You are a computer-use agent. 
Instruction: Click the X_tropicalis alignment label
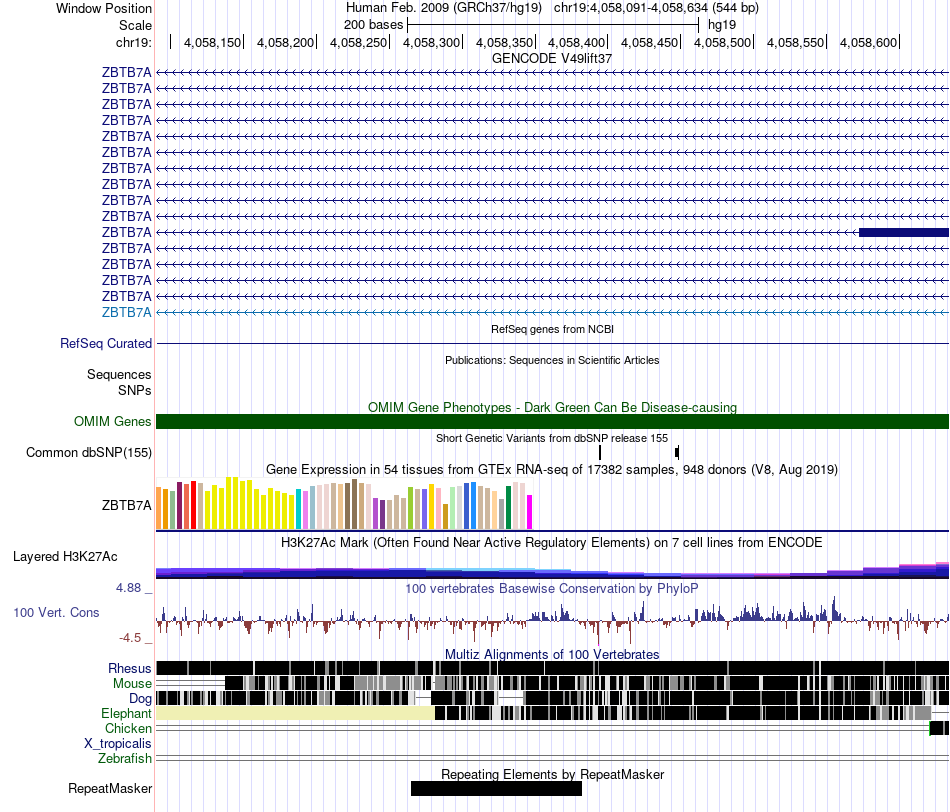[118, 744]
